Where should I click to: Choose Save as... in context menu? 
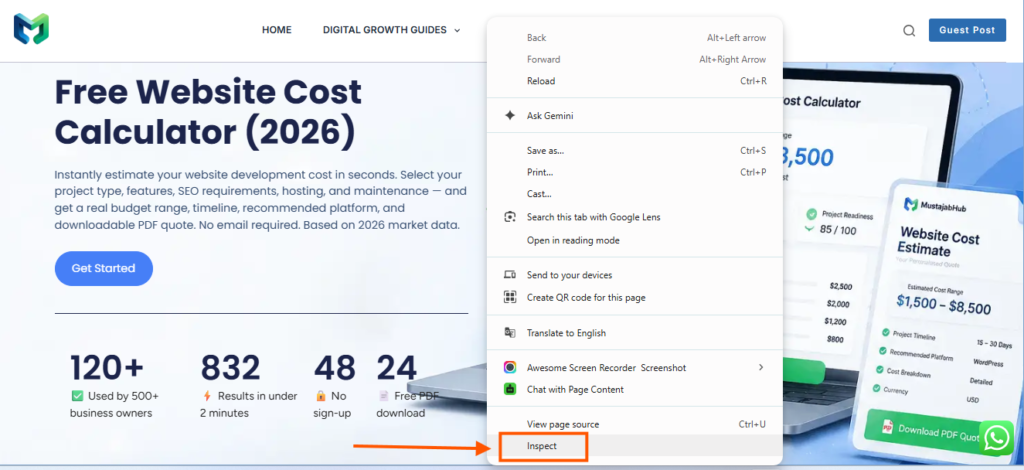click(635, 151)
